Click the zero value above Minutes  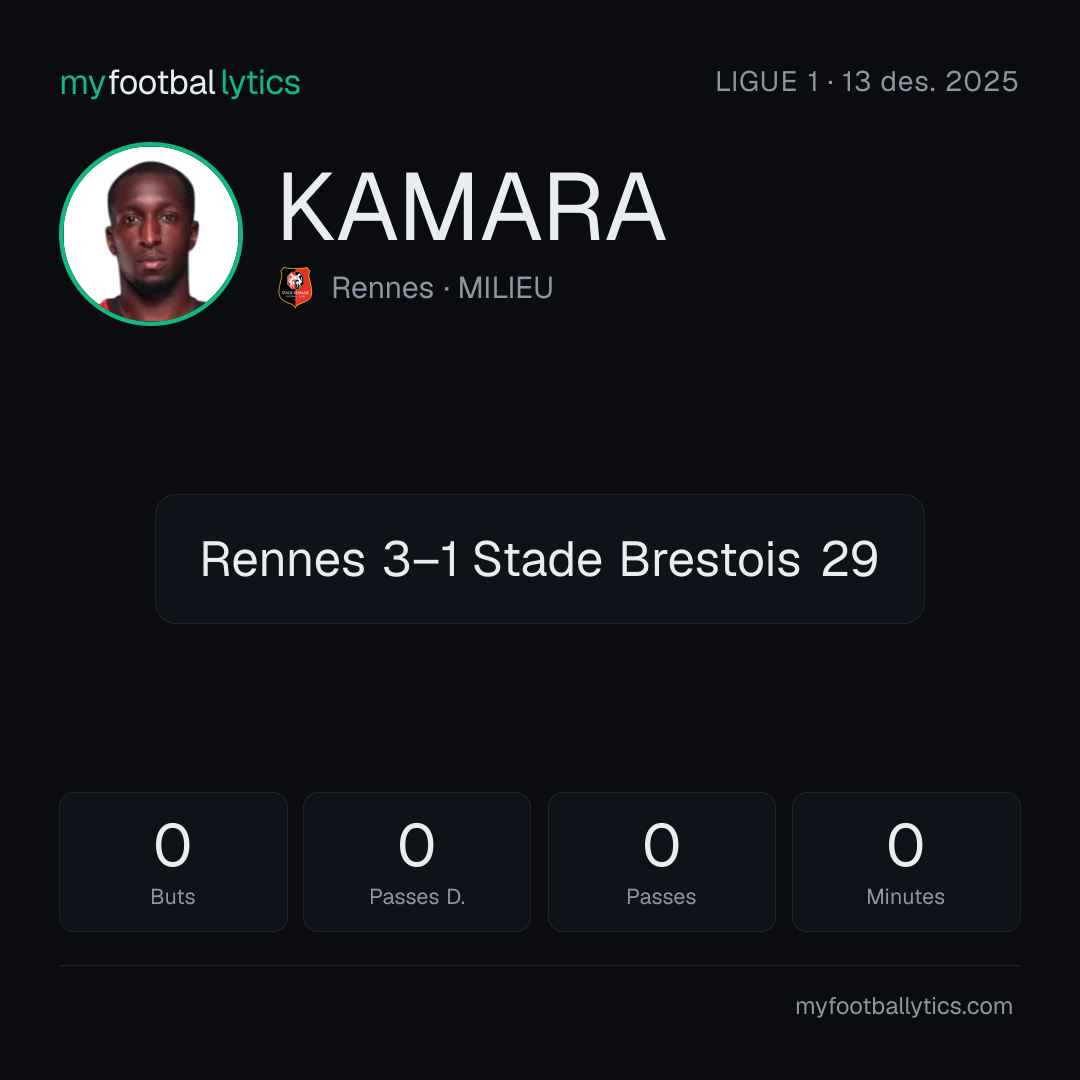pos(905,845)
